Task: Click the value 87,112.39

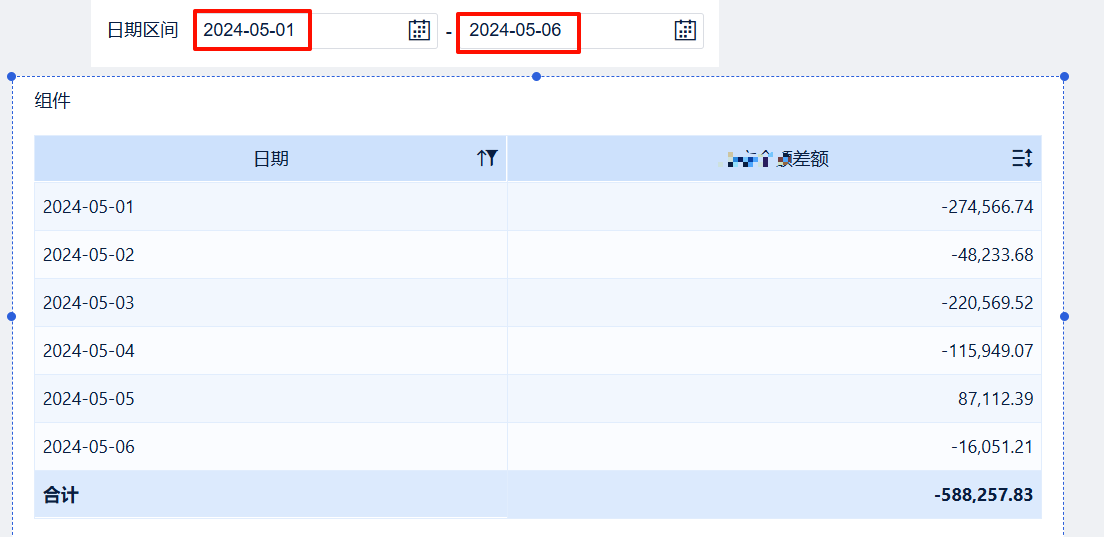Action: [996, 399]
